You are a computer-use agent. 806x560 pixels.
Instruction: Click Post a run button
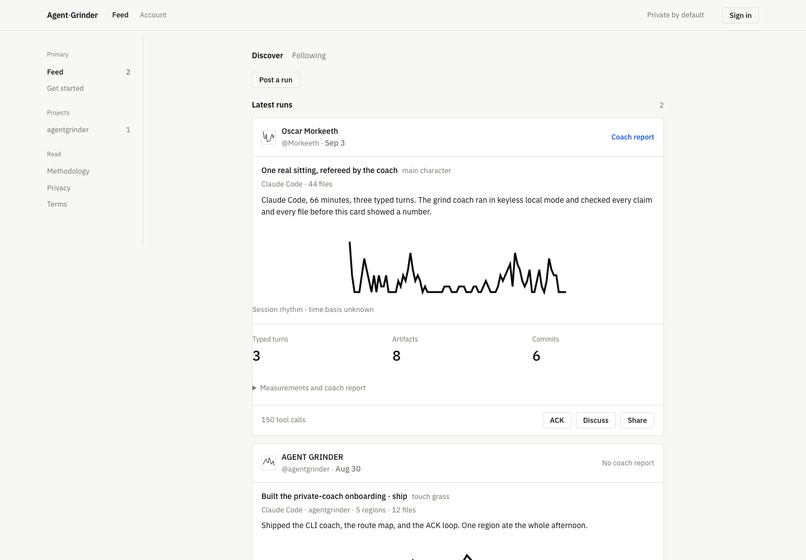(276, 80)
